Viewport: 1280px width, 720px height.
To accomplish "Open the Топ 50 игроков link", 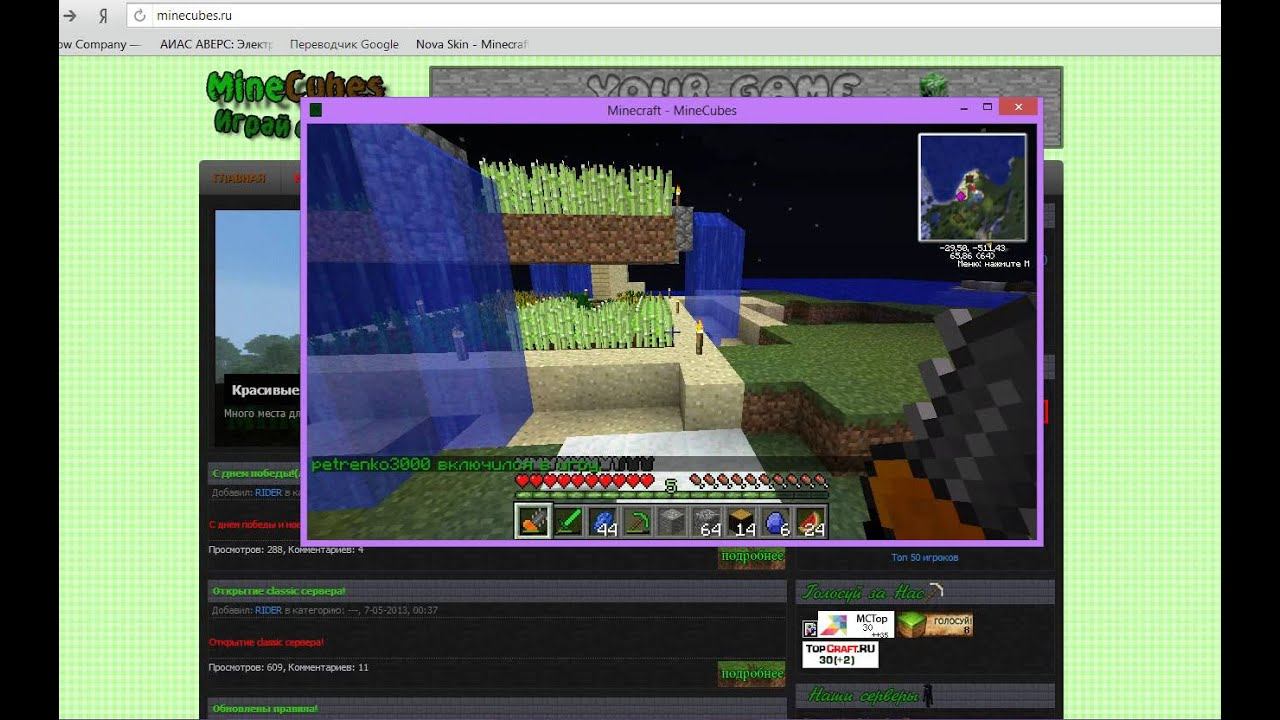I will pos(924,557).
